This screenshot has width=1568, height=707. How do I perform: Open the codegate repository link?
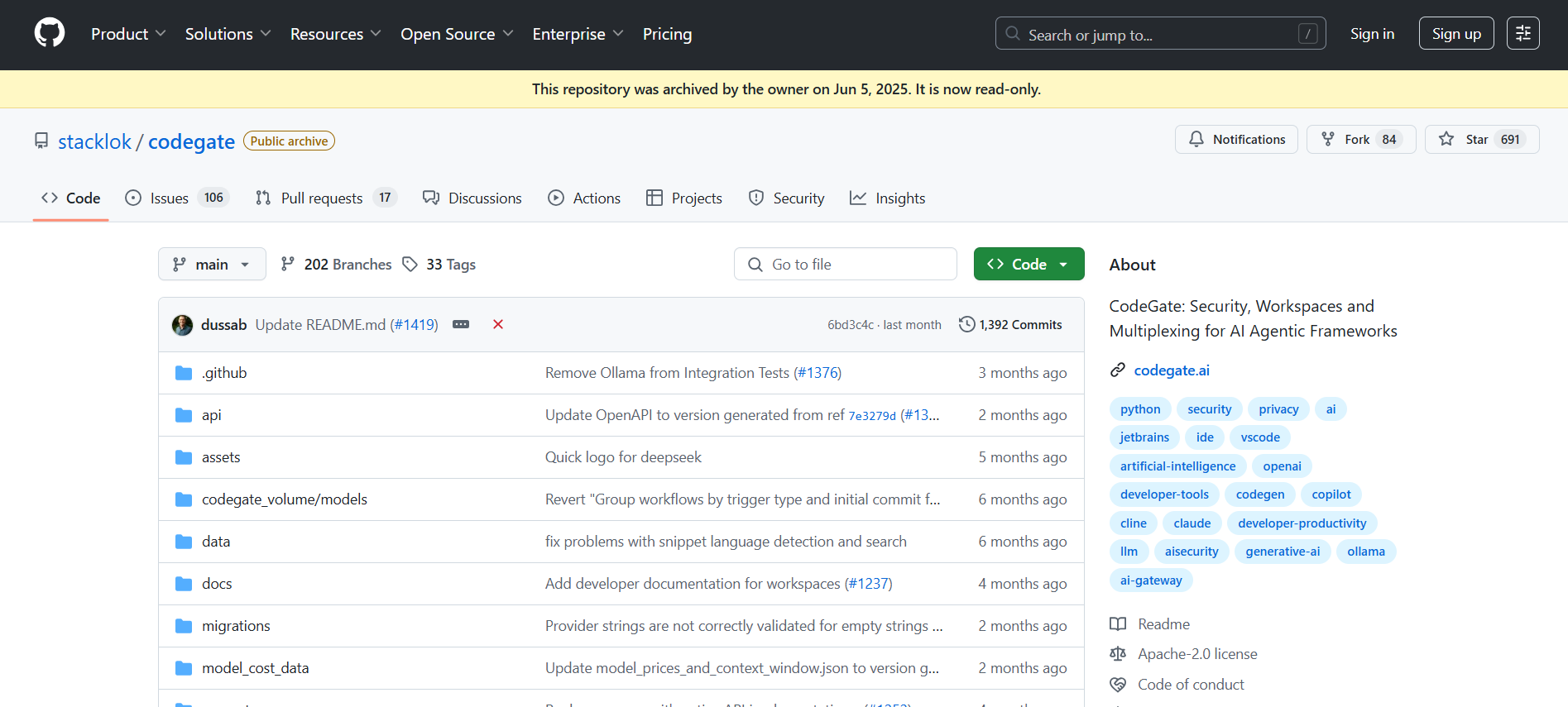click(191, 141)
